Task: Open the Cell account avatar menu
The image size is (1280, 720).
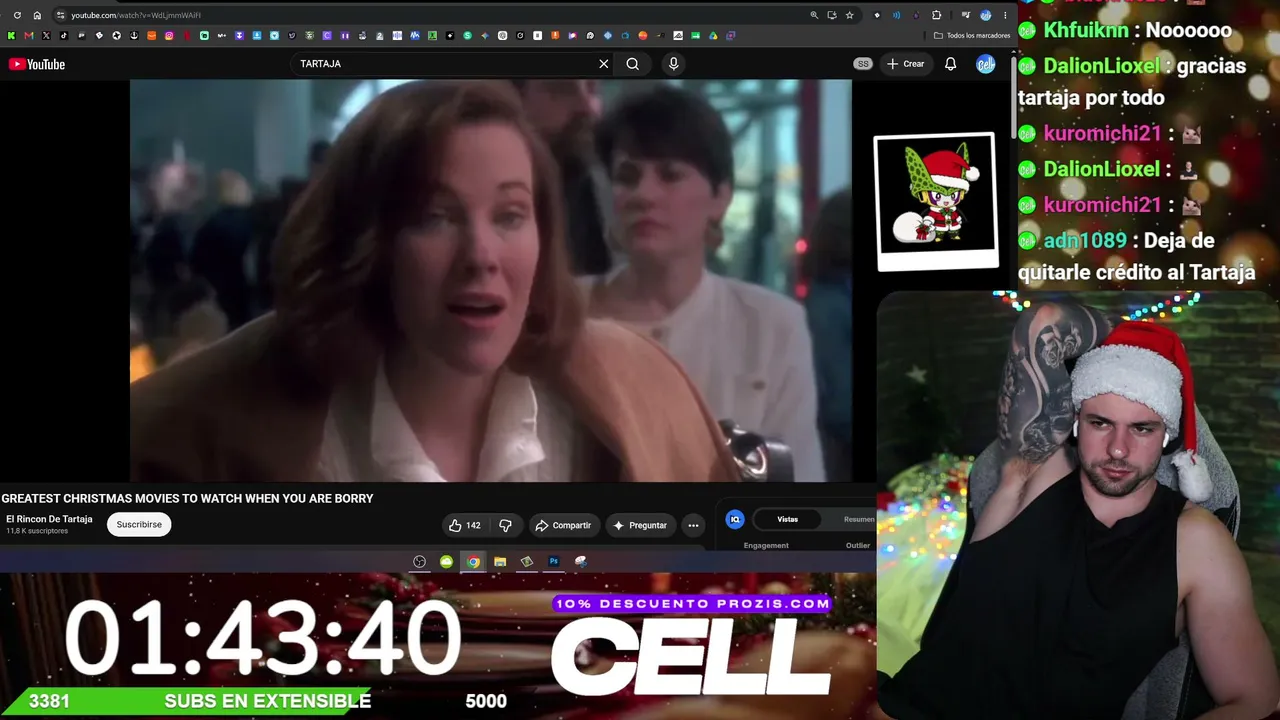Action: [986, 64]
